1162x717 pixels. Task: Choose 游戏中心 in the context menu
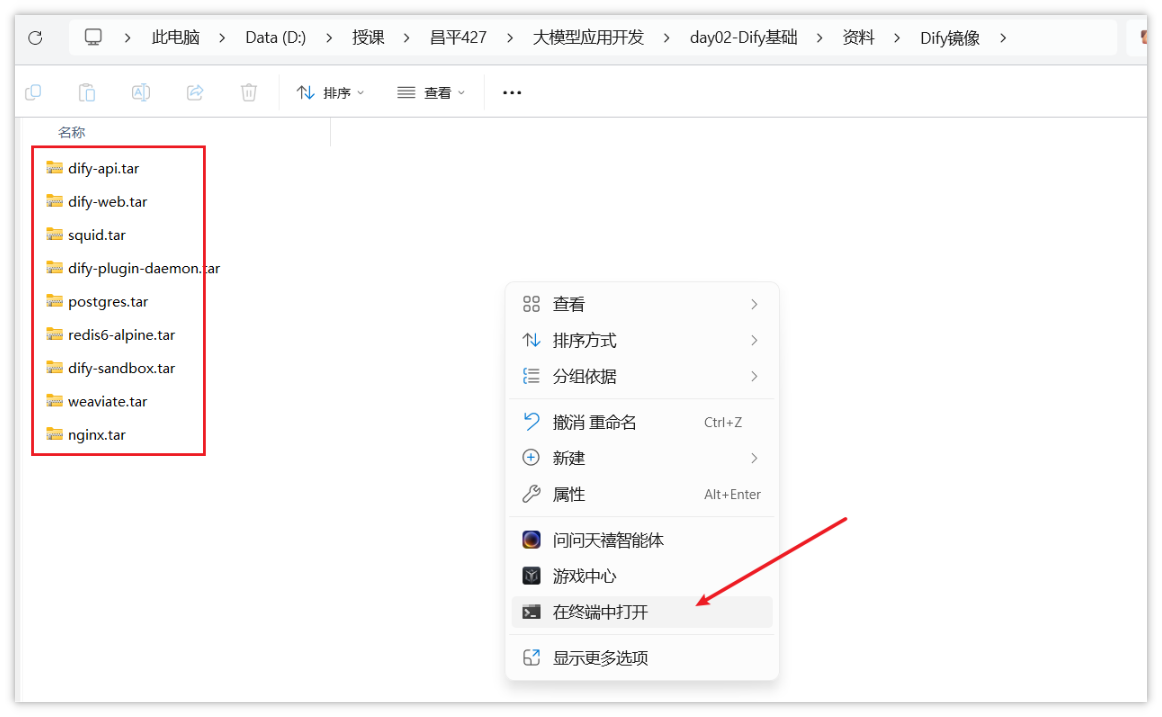(x=642, y=576)
